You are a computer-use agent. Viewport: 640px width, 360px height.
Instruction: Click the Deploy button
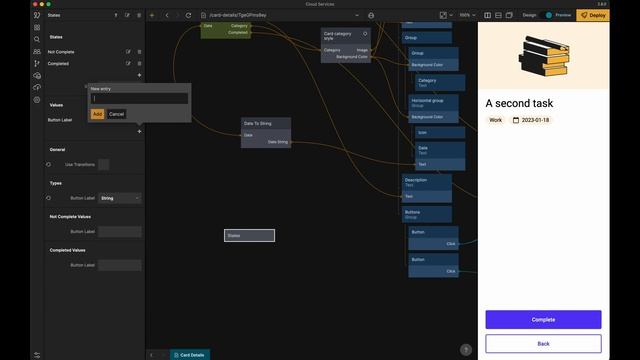[x=593, y=15]
